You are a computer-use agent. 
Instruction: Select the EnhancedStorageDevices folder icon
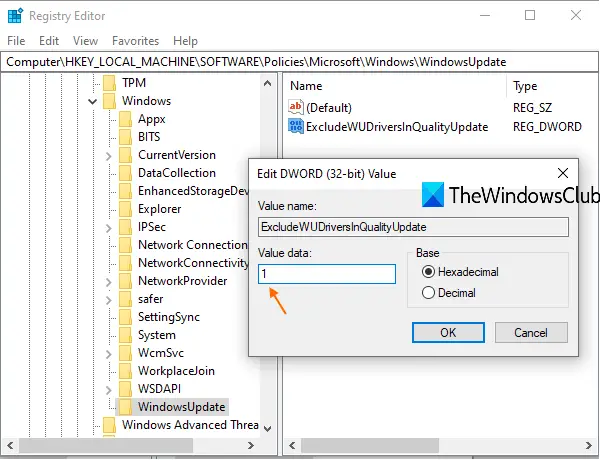coord(126,191)
